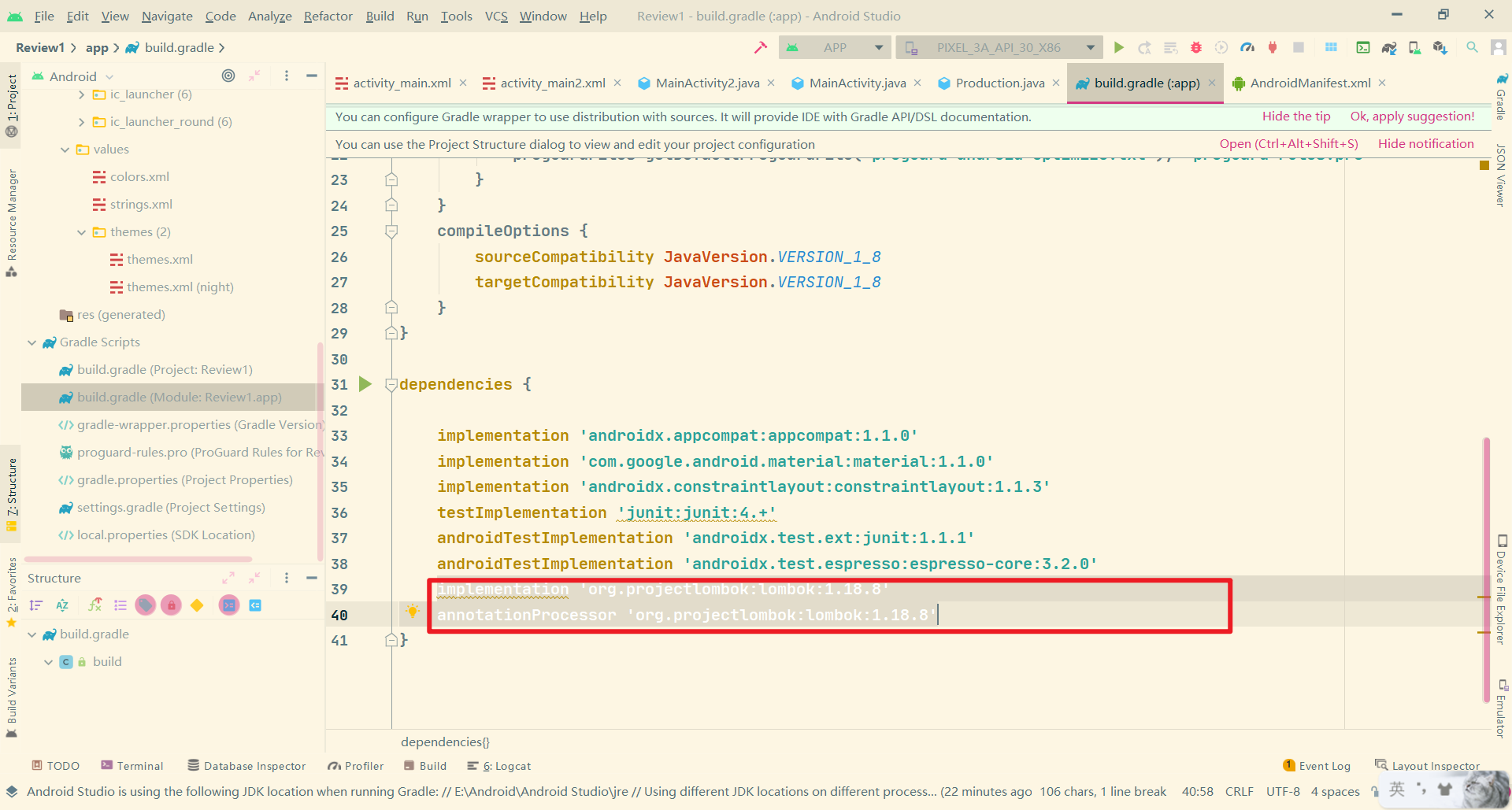Open the Refactor menu
This screenshot has width=1512, height=810.
click(x=328, y=16)
